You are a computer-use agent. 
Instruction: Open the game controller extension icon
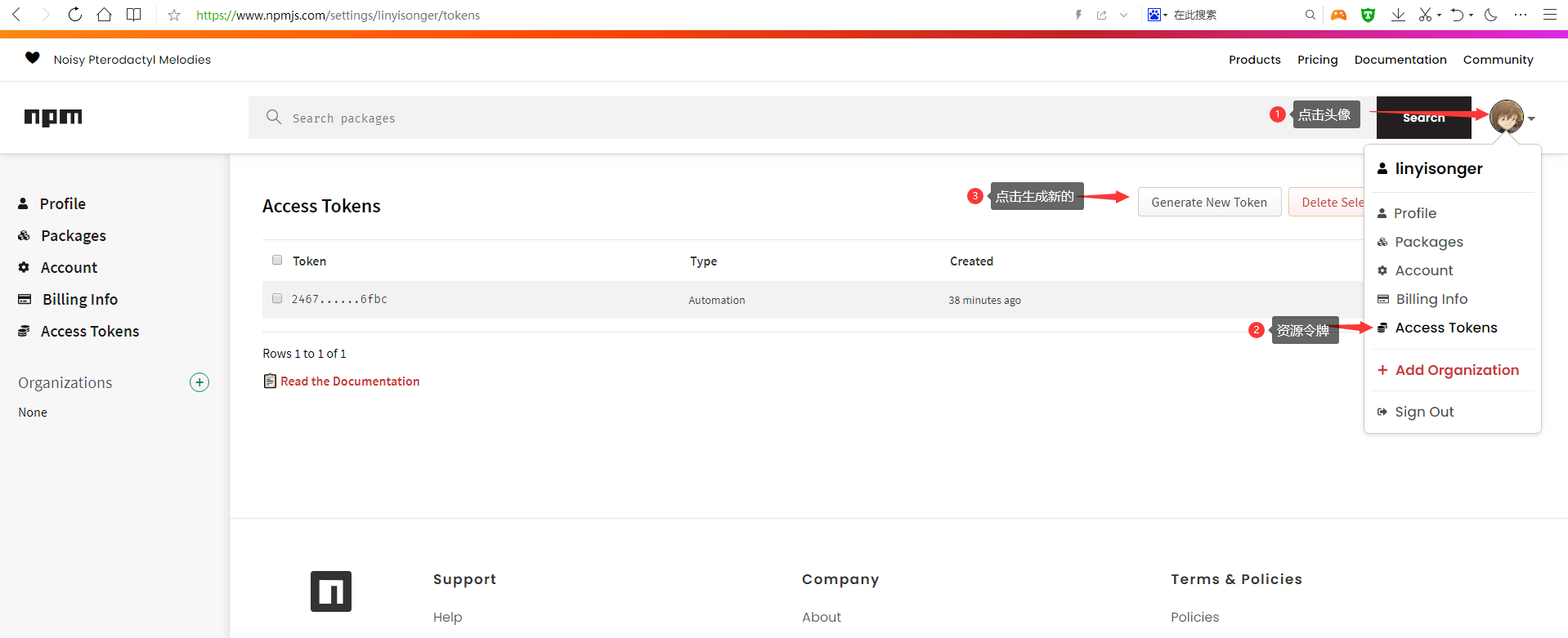[1338, 15]
